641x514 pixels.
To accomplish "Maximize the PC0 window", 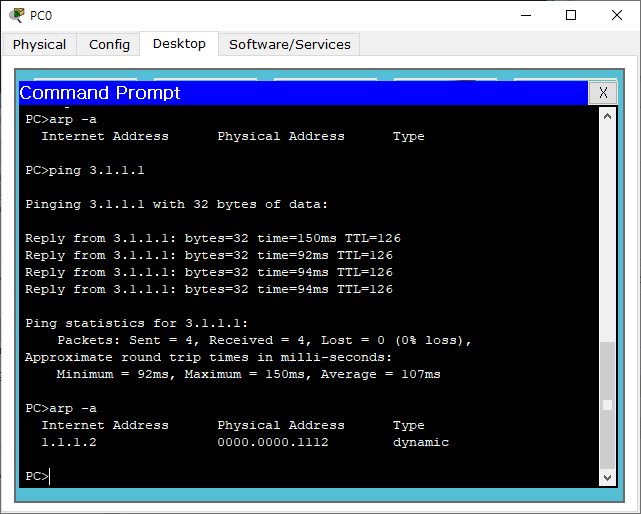I will coord(571,16).
